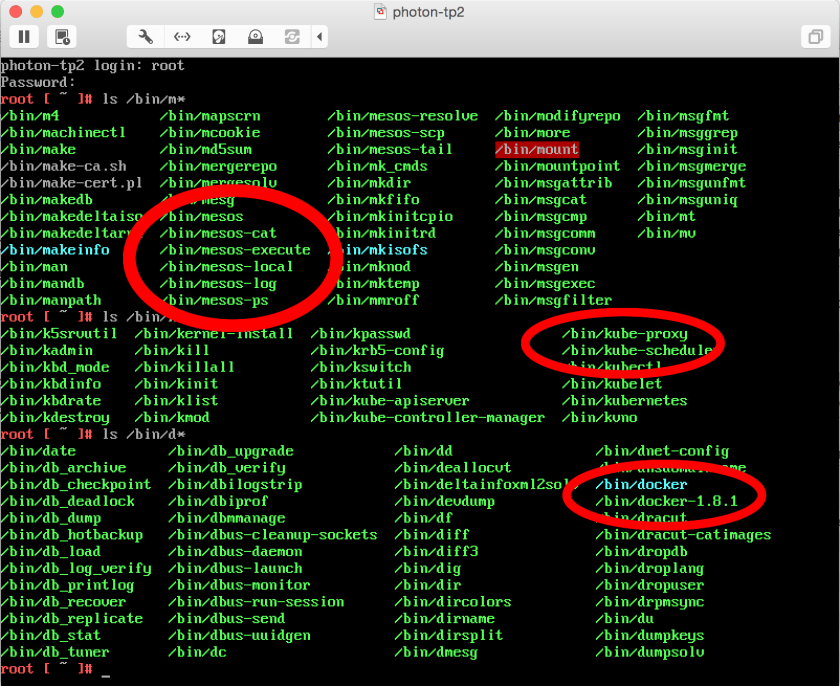Screen dimensions: 840x686
Task: Close the photon-tp2 window
Action: (14, 12)
